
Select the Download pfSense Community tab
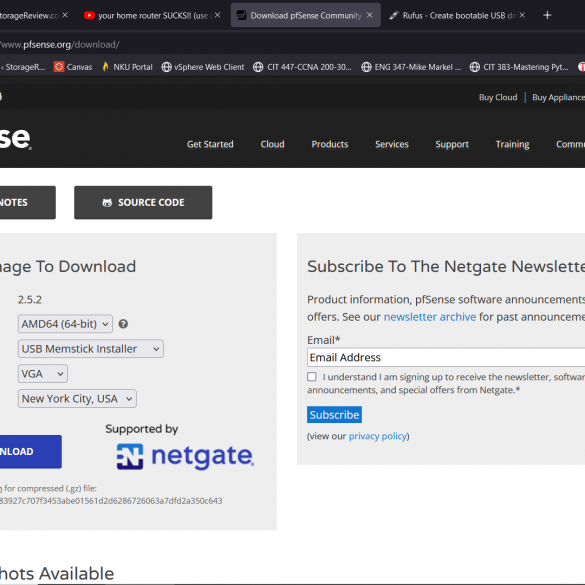[x=306, y=15]
